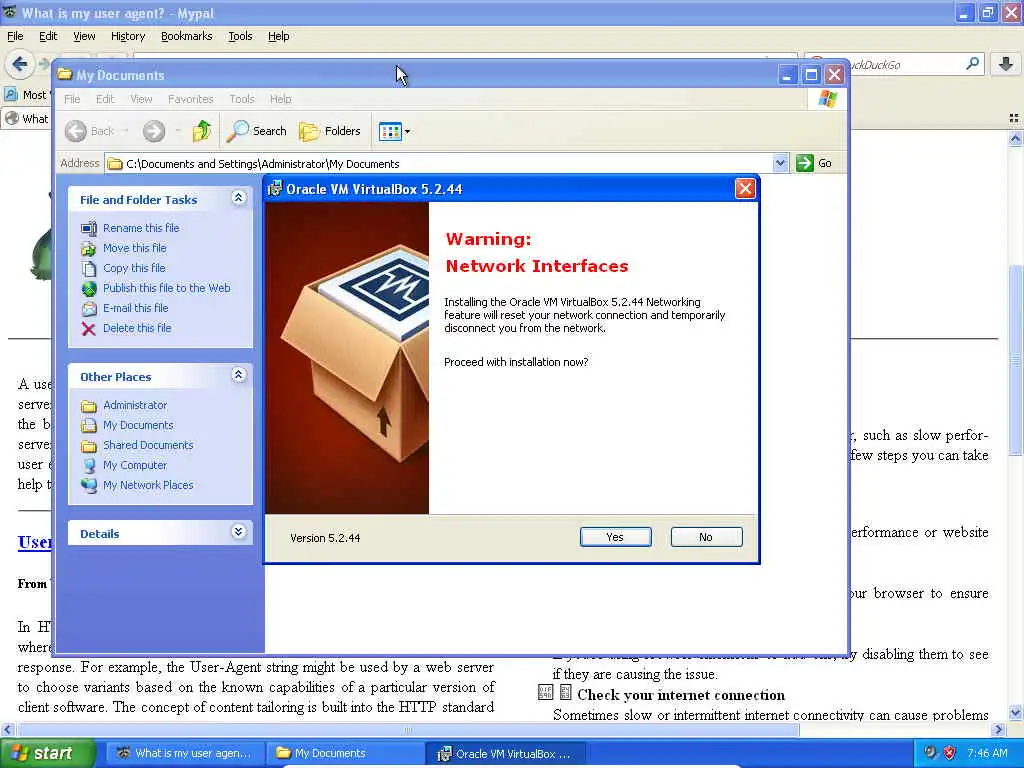Confirm installation with the Yes button
This screenshot has width=1024, height=768.
pos(615,537)
